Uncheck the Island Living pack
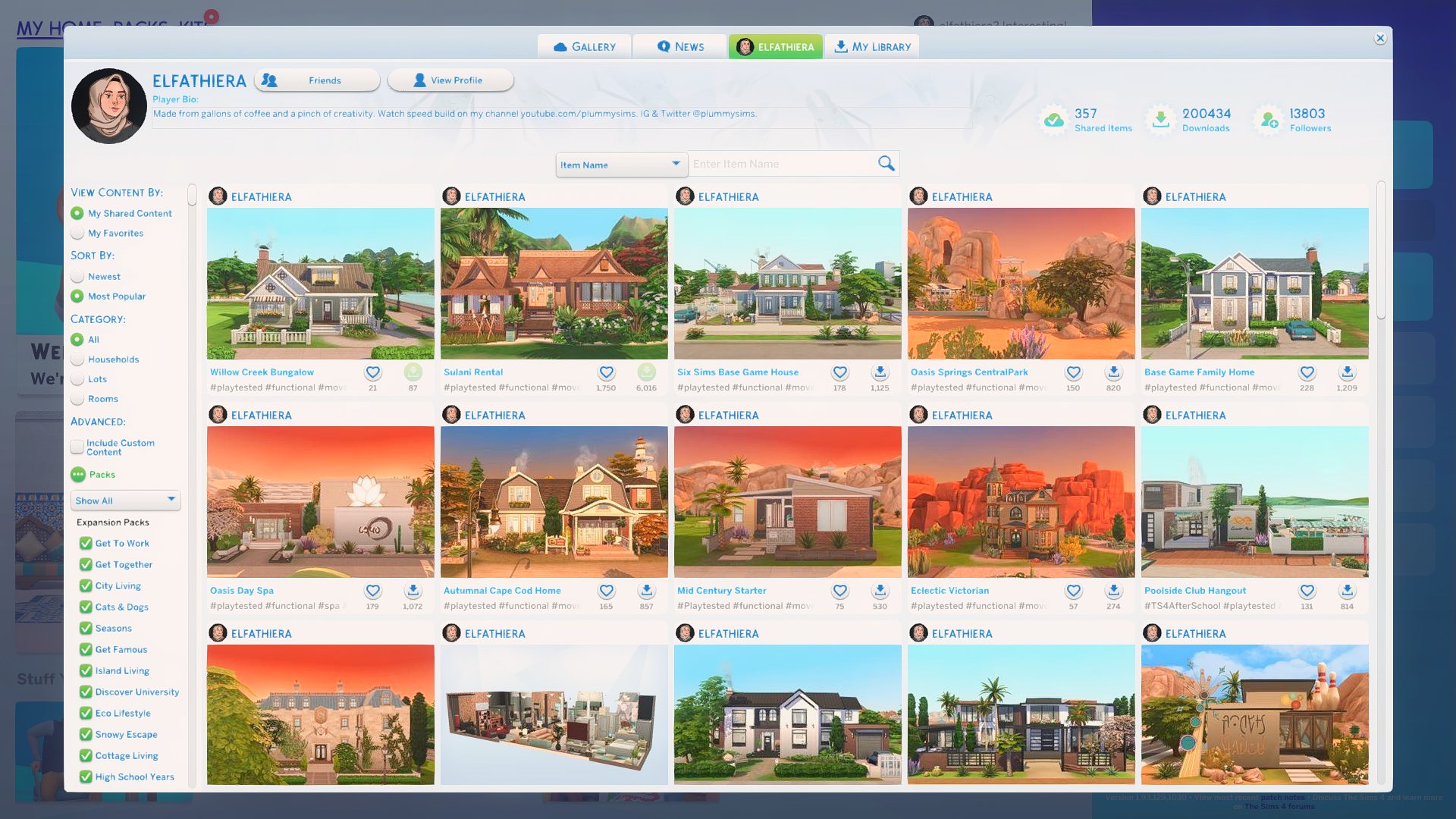Image resolution: width=1456 pixels, height=819 pixels. point(86,671)
